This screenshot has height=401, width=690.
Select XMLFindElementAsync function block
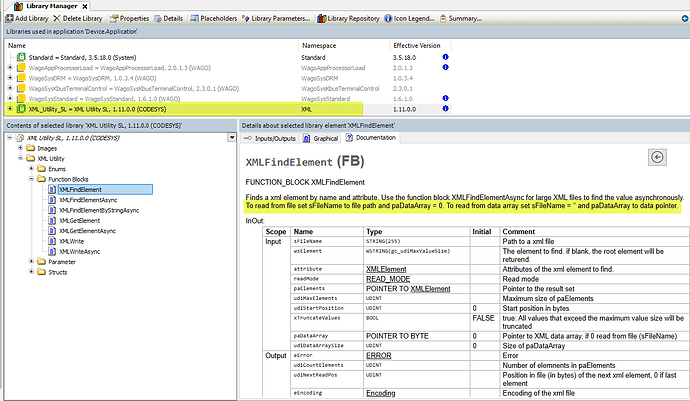coord(88,200)
